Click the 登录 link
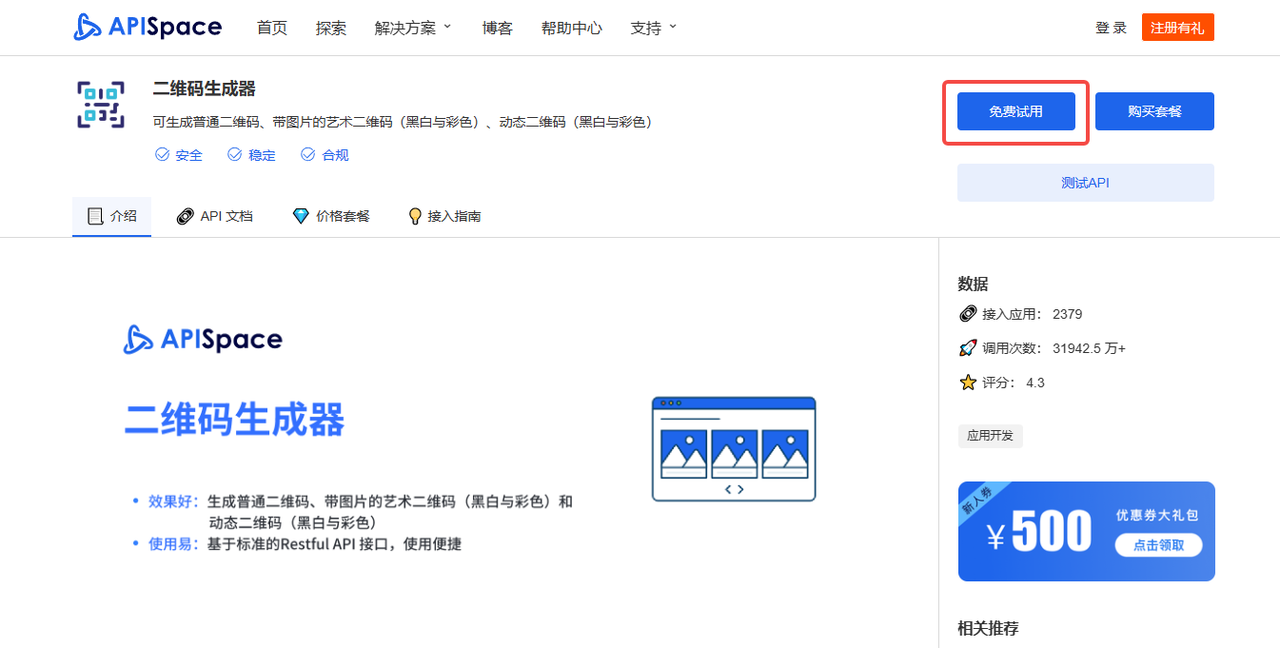Image resolution: width=1280 pixels, height=648 pixels. (1111, 27)
